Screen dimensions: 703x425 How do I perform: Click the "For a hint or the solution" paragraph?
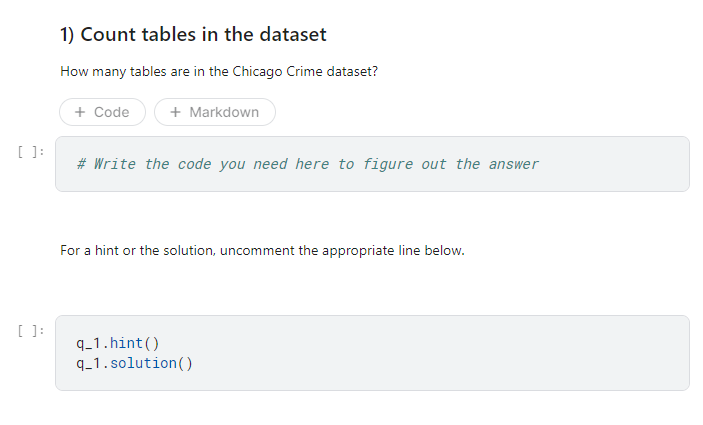262,250
